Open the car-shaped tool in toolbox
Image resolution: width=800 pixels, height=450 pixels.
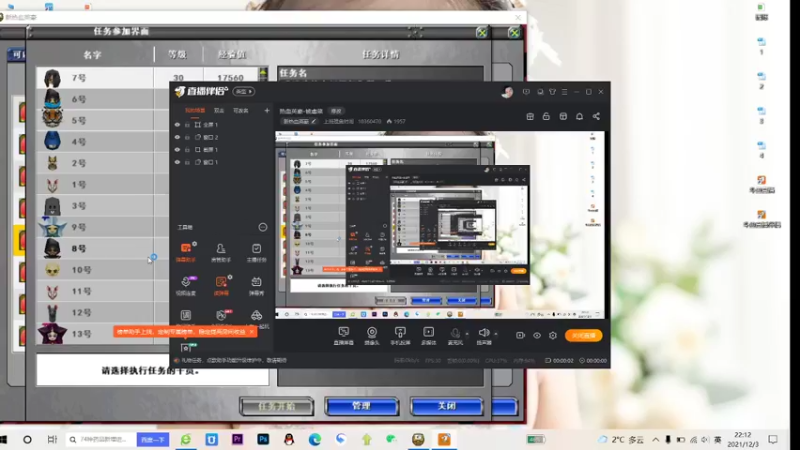tap(256, 315)
